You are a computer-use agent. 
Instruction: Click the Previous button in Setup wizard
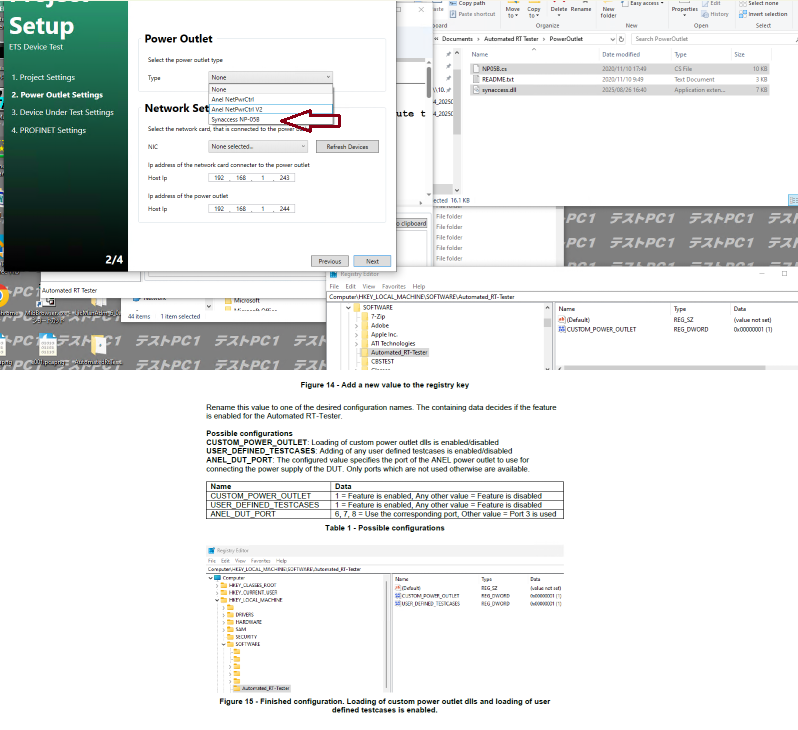330,261
